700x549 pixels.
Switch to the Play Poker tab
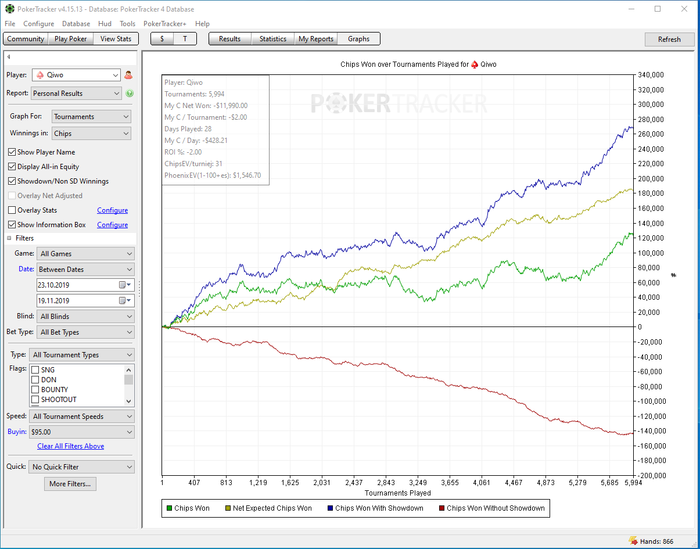coord(71,39)
